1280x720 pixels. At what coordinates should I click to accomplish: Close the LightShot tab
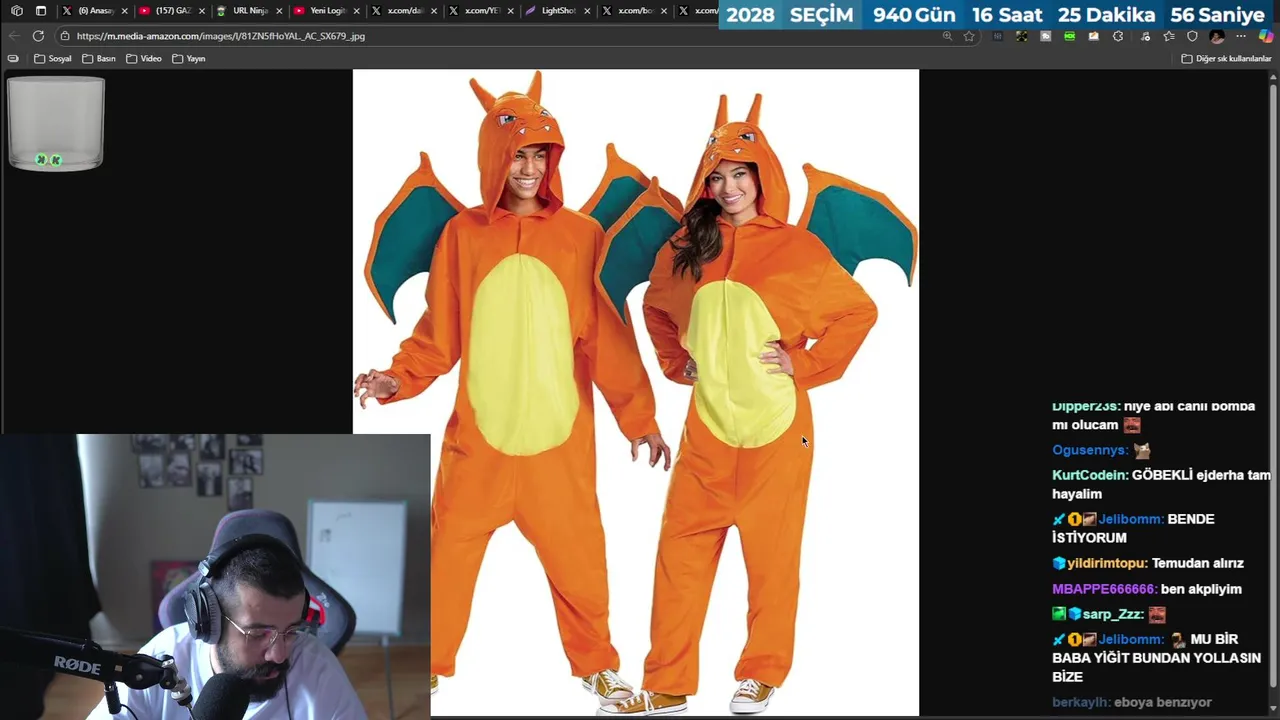[587, 11]
